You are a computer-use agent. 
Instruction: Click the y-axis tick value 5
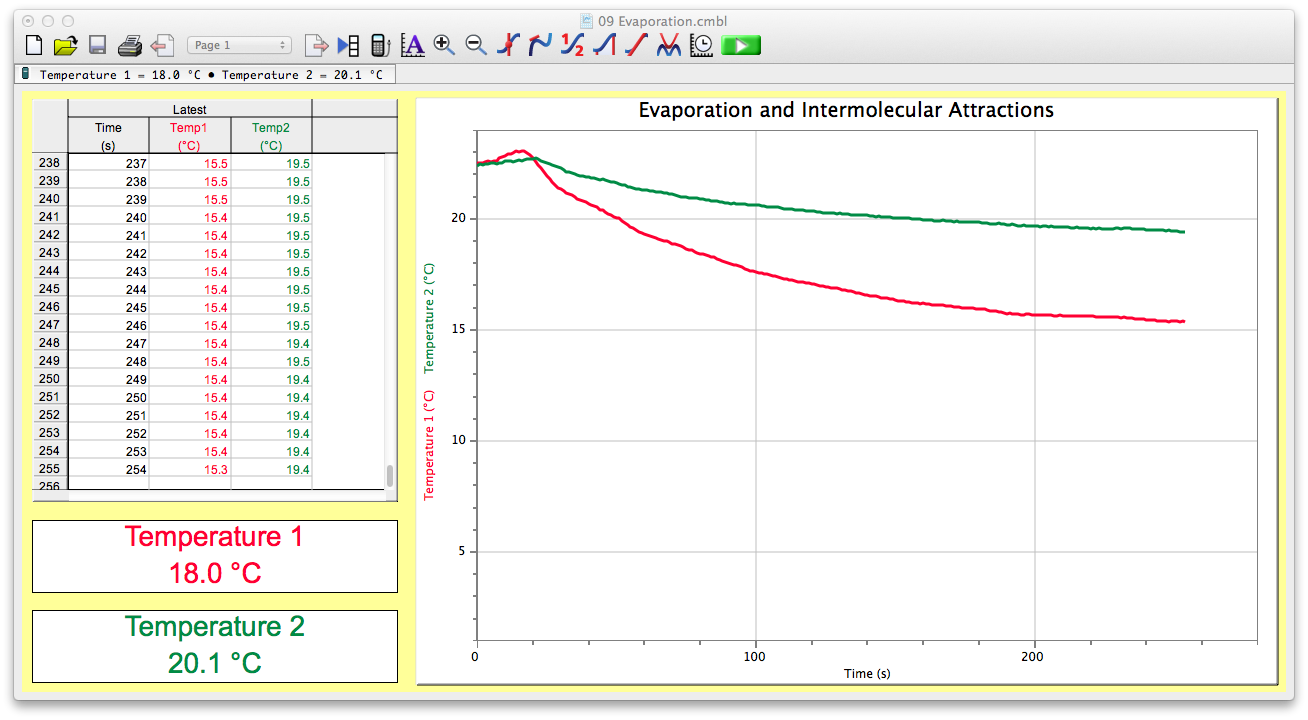coord(464,551)
